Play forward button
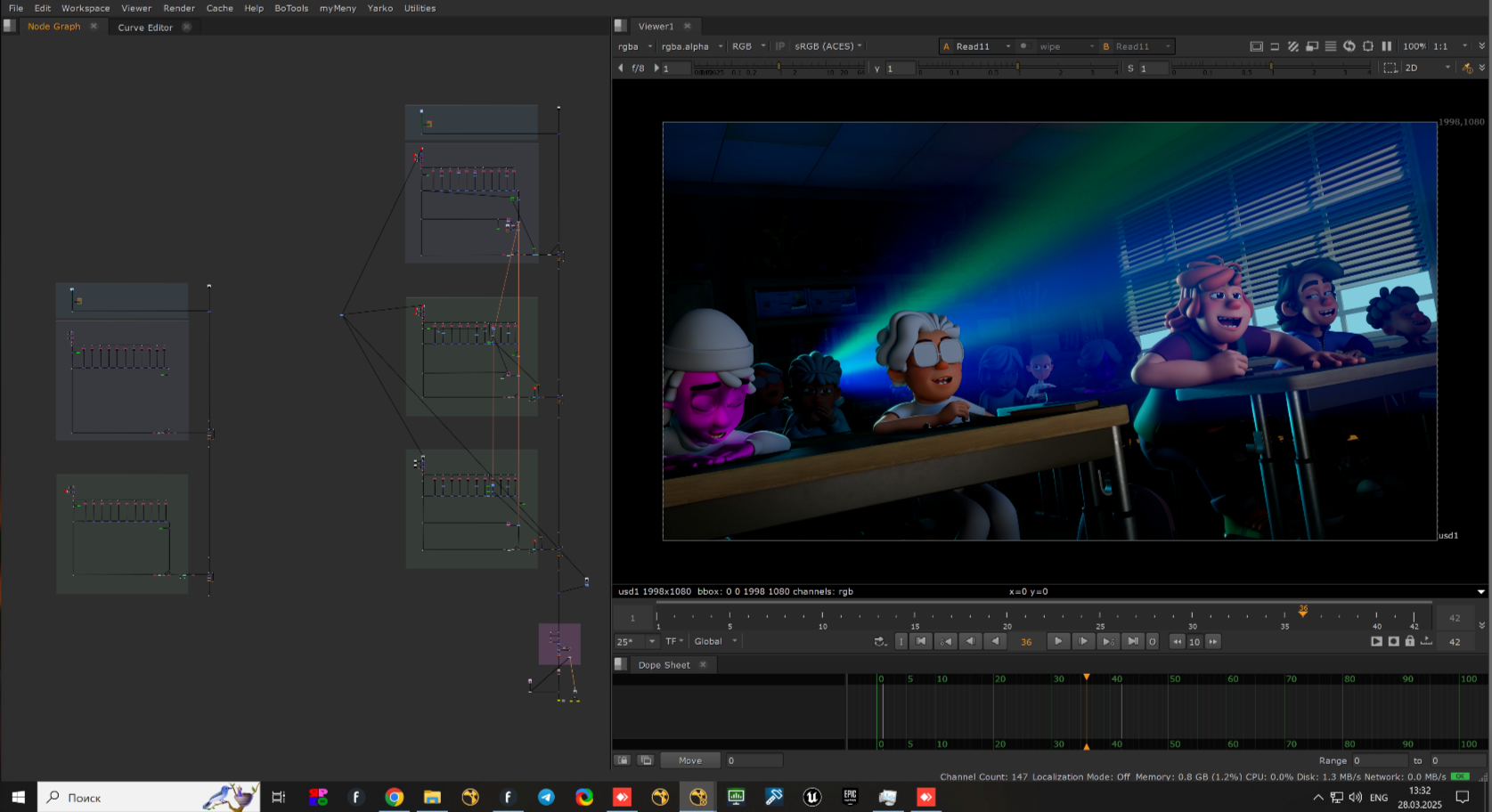Image resolution: width=1492 pixels, height=812 pixels. [x=1058, y=641]
